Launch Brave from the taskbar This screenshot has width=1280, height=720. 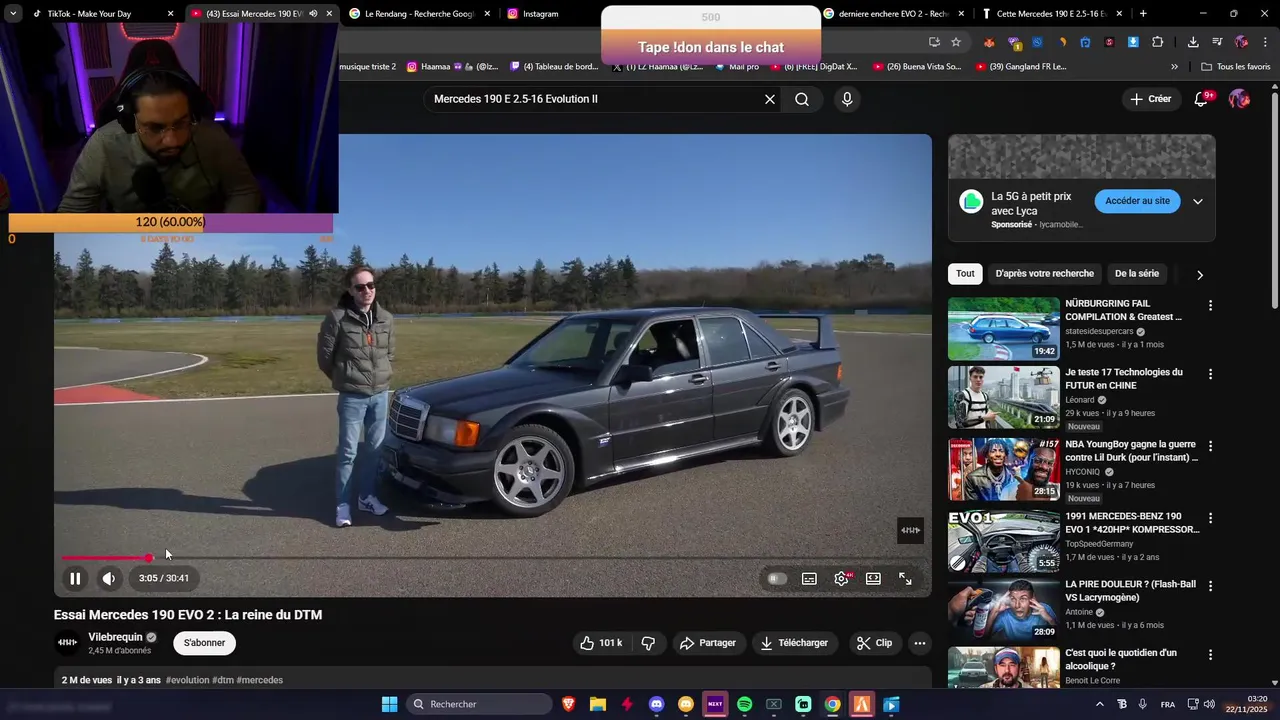569,704
